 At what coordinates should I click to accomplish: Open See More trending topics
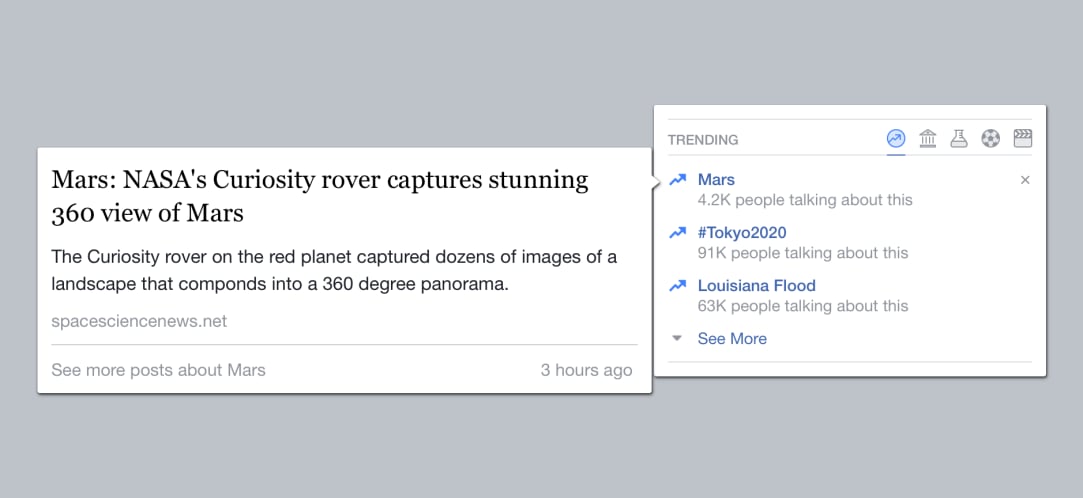pos(732,338)
